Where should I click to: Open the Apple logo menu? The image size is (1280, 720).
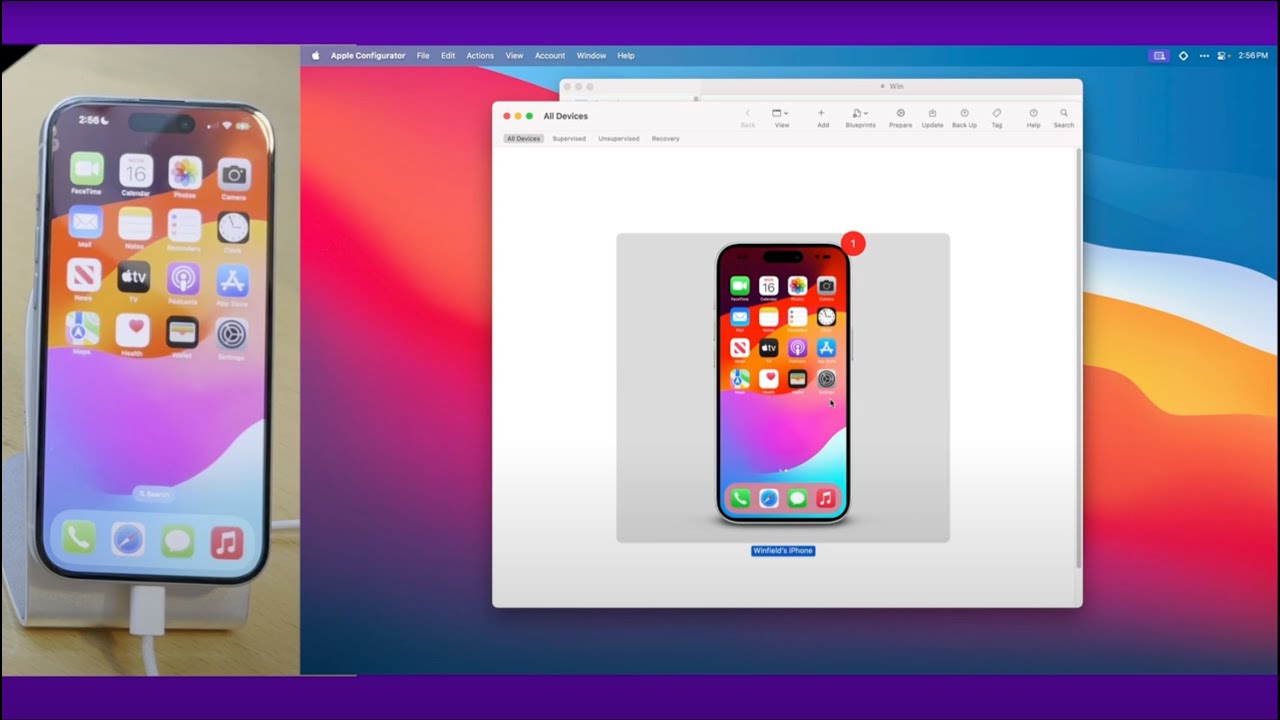[x=315, y=56]
